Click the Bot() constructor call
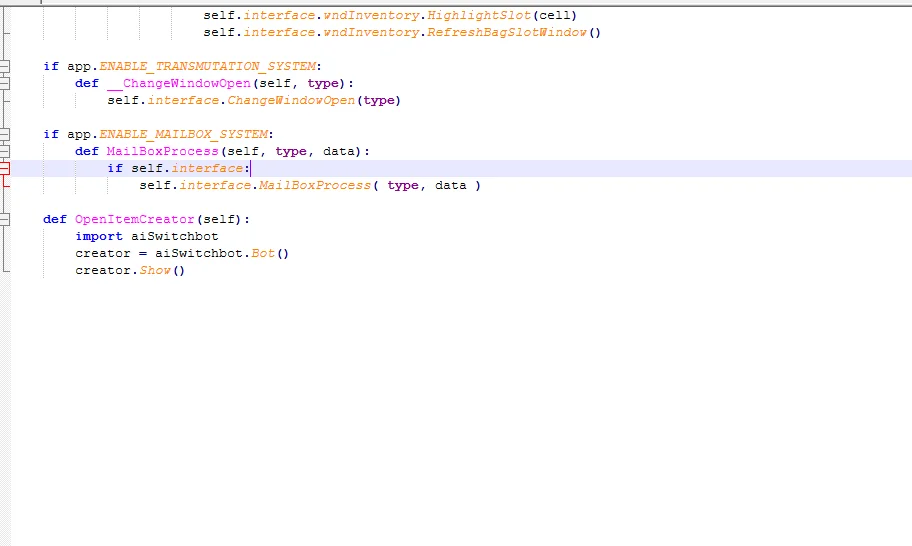Screen dimensions: 912x546 pos(263,253)
